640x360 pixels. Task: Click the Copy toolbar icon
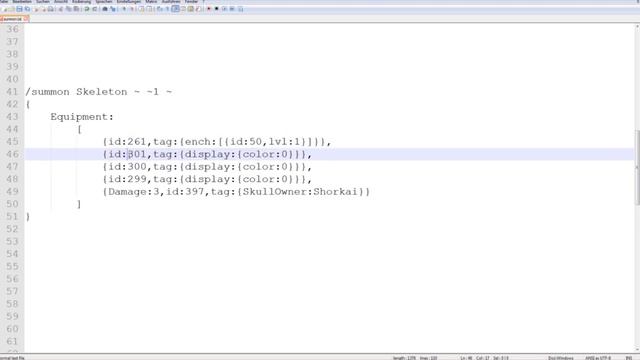(69, 9)
